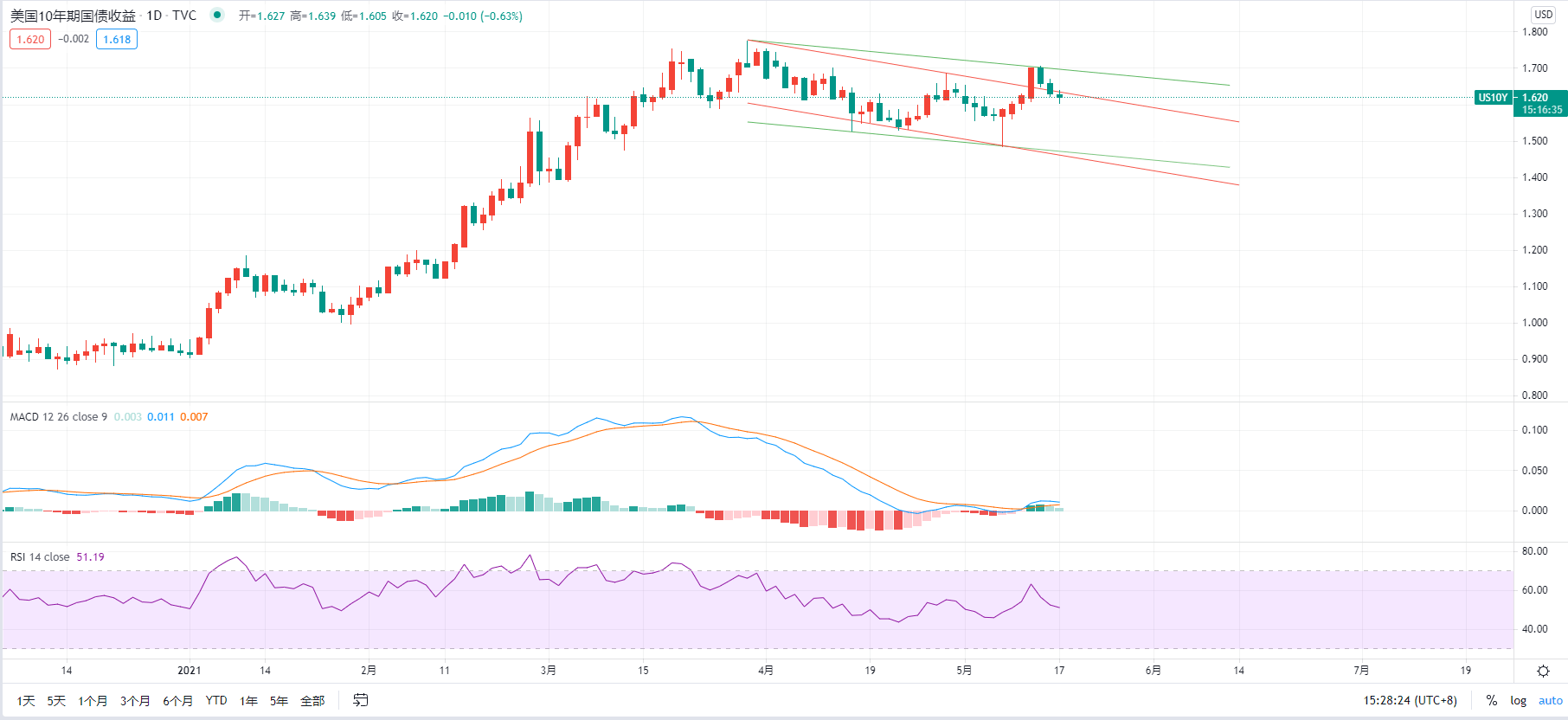Click the 低=1.605 low value

coord(363,16)
